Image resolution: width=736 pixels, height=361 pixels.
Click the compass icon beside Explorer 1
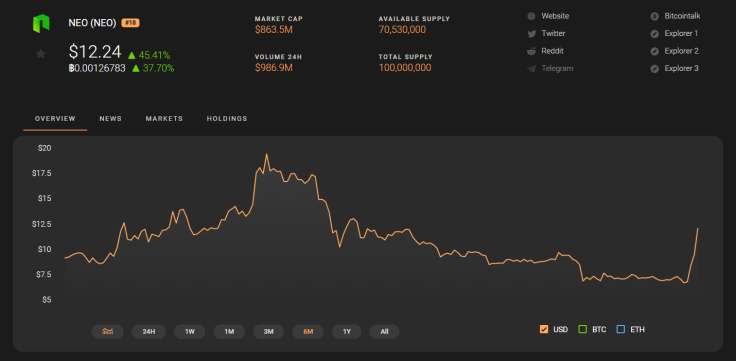tap(655, 34)
